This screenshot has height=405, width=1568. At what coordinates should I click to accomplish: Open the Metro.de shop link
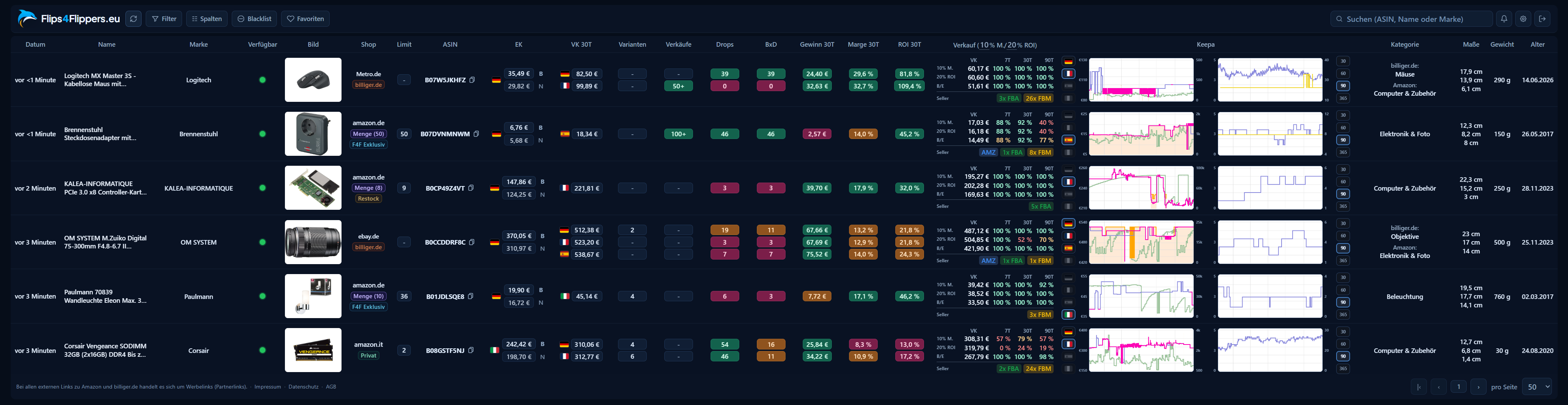click(x=368, y=74)
